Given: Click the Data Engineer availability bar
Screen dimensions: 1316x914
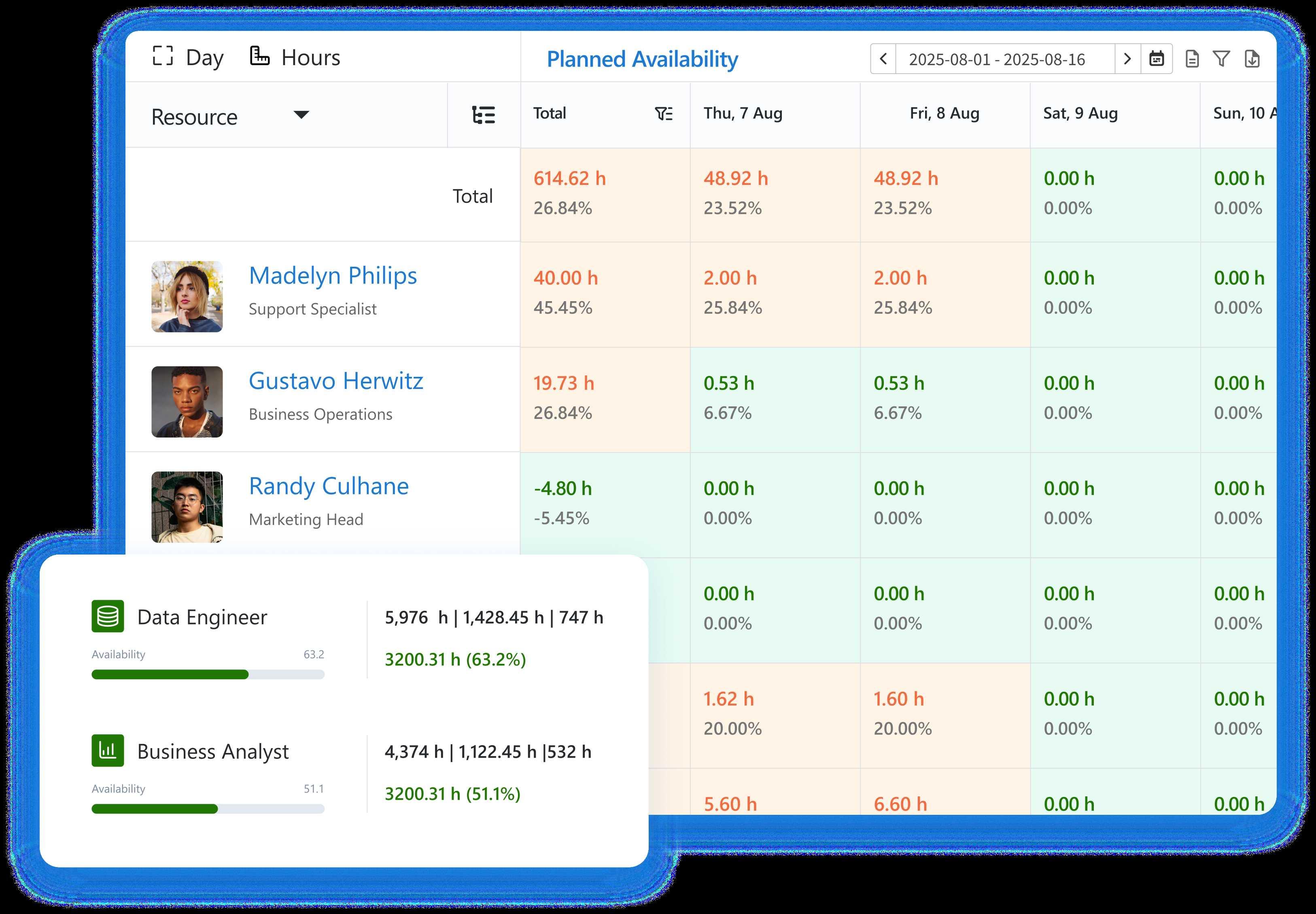Looking at the screenshot, I should [208, 675].
